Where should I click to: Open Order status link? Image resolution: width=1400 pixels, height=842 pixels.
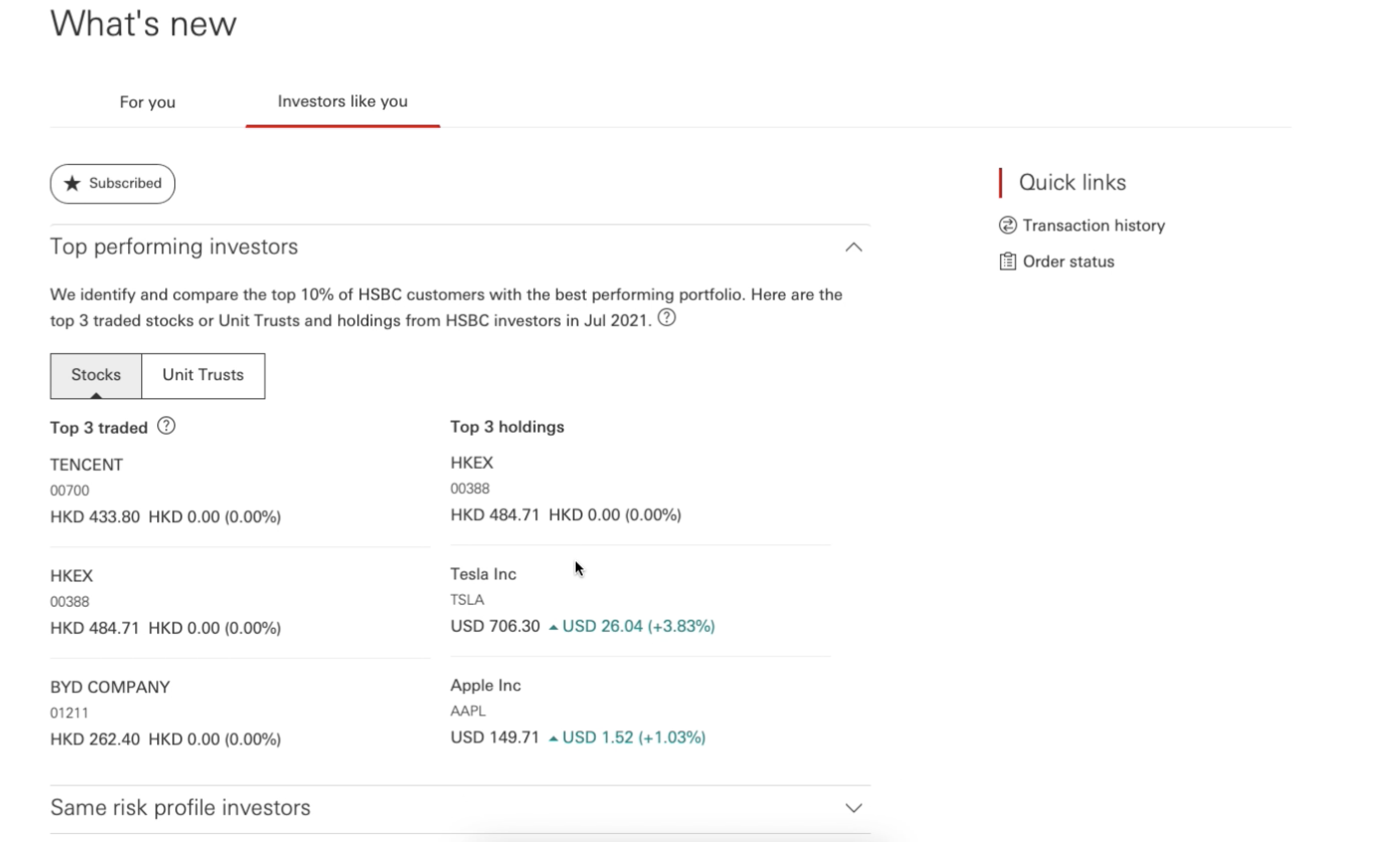click(1068, 262)
